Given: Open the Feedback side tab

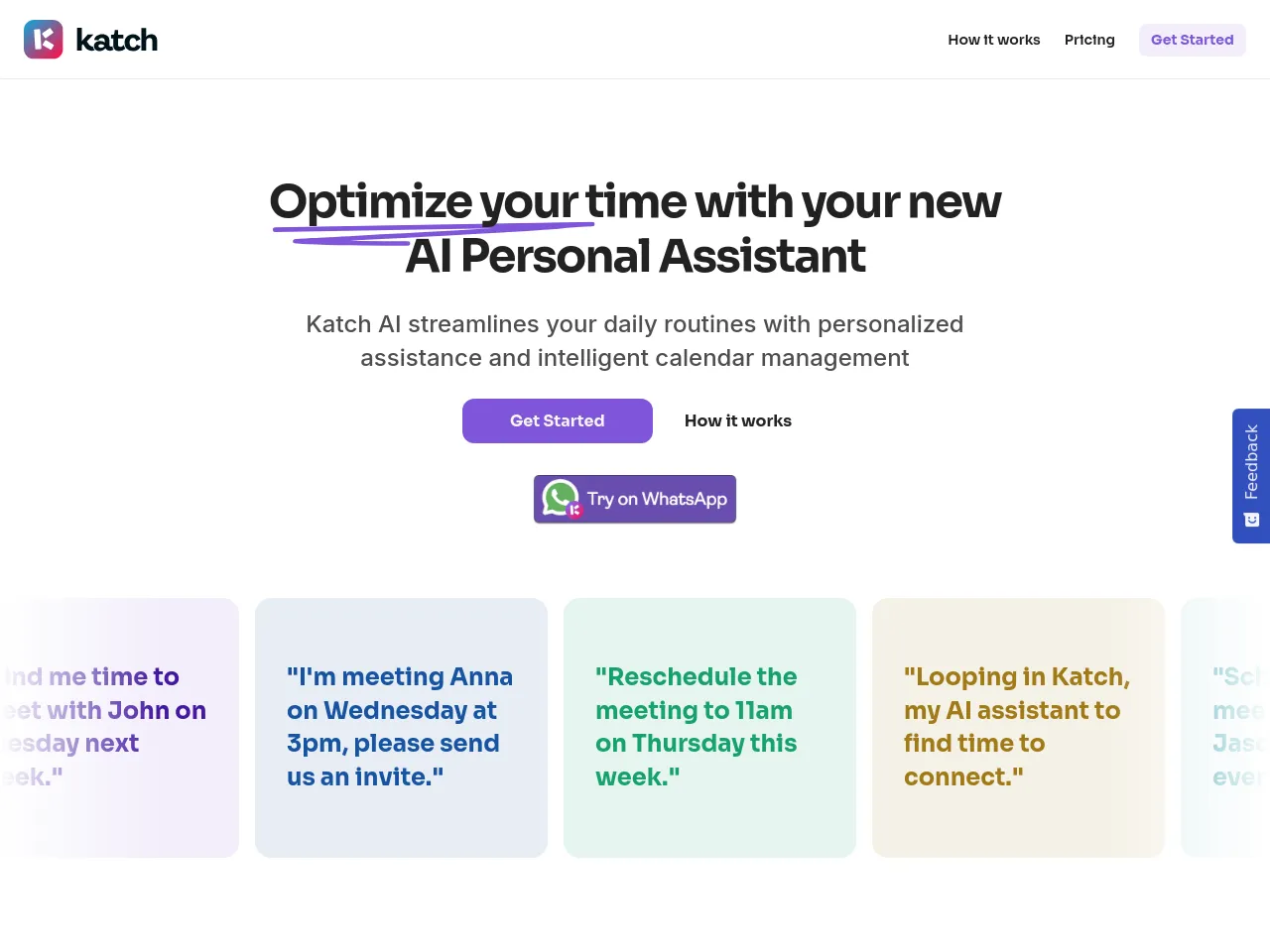Looking at the screenshot, I should click(1251, 462).
